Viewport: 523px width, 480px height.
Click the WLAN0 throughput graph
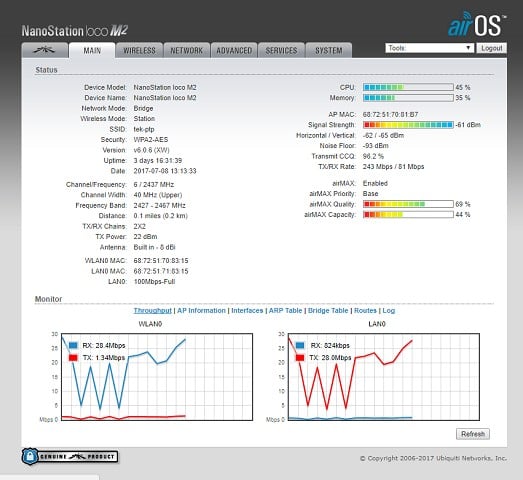[x=157, y=377]
